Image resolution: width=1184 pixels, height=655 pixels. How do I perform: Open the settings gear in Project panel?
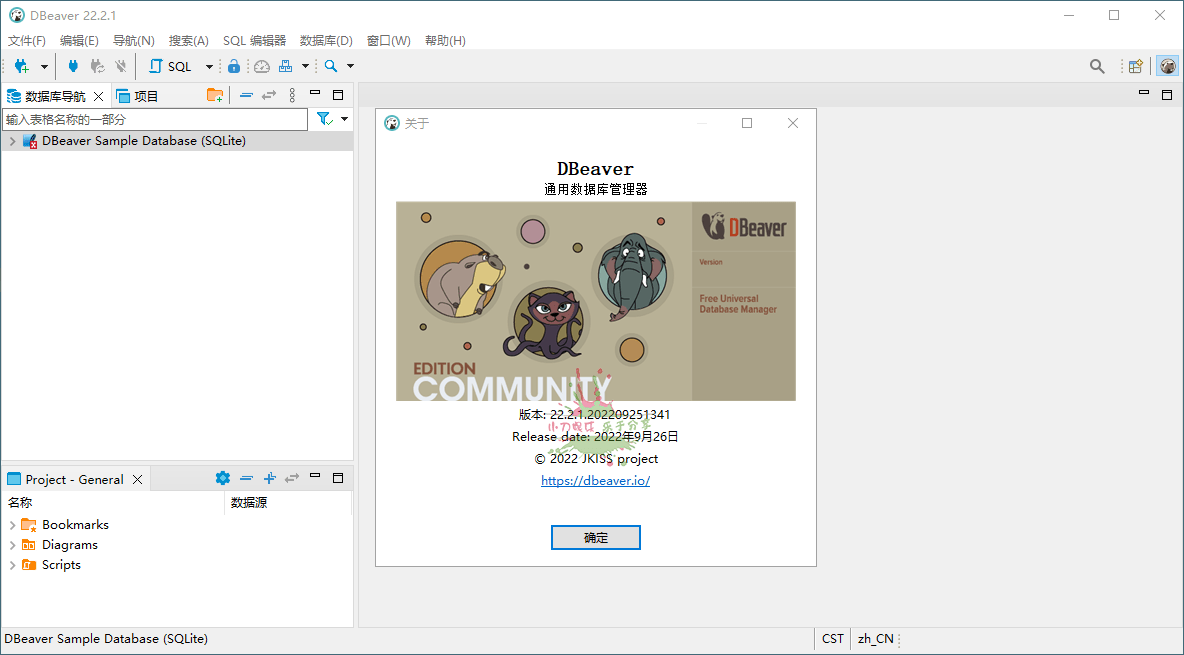[x=223, y=478]
